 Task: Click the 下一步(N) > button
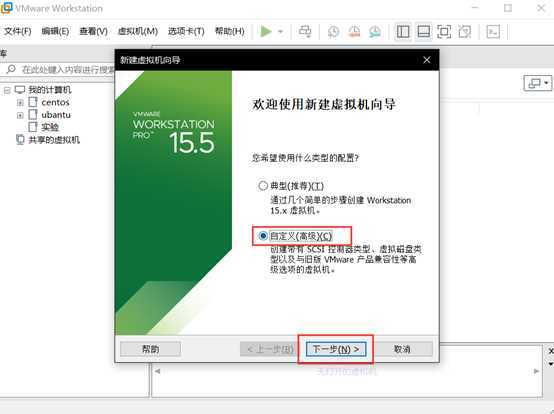[x=336, y=349]
